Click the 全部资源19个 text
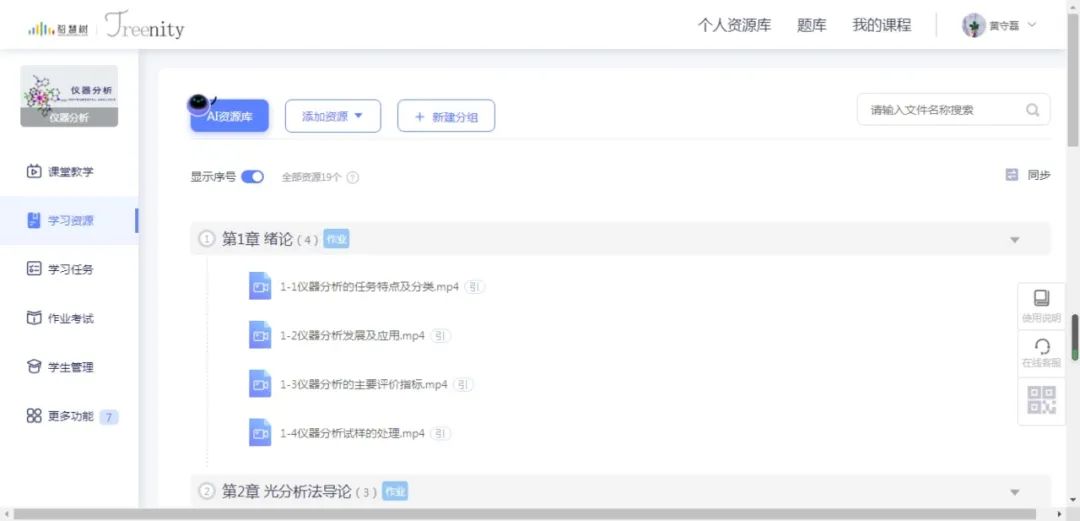The height and width of the screenshot is (521, 1080). click(x=311, y=177)
